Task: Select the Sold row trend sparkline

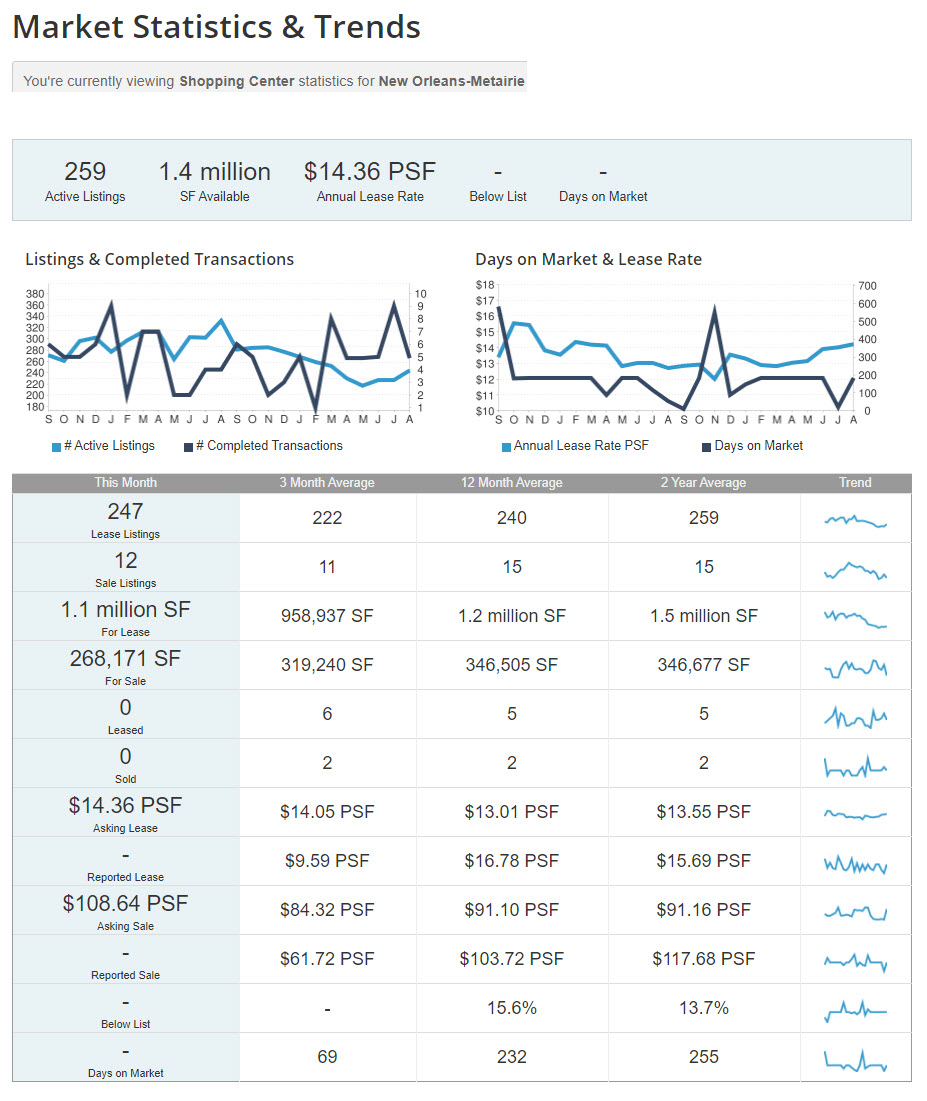Action: (x=855, y=767)
